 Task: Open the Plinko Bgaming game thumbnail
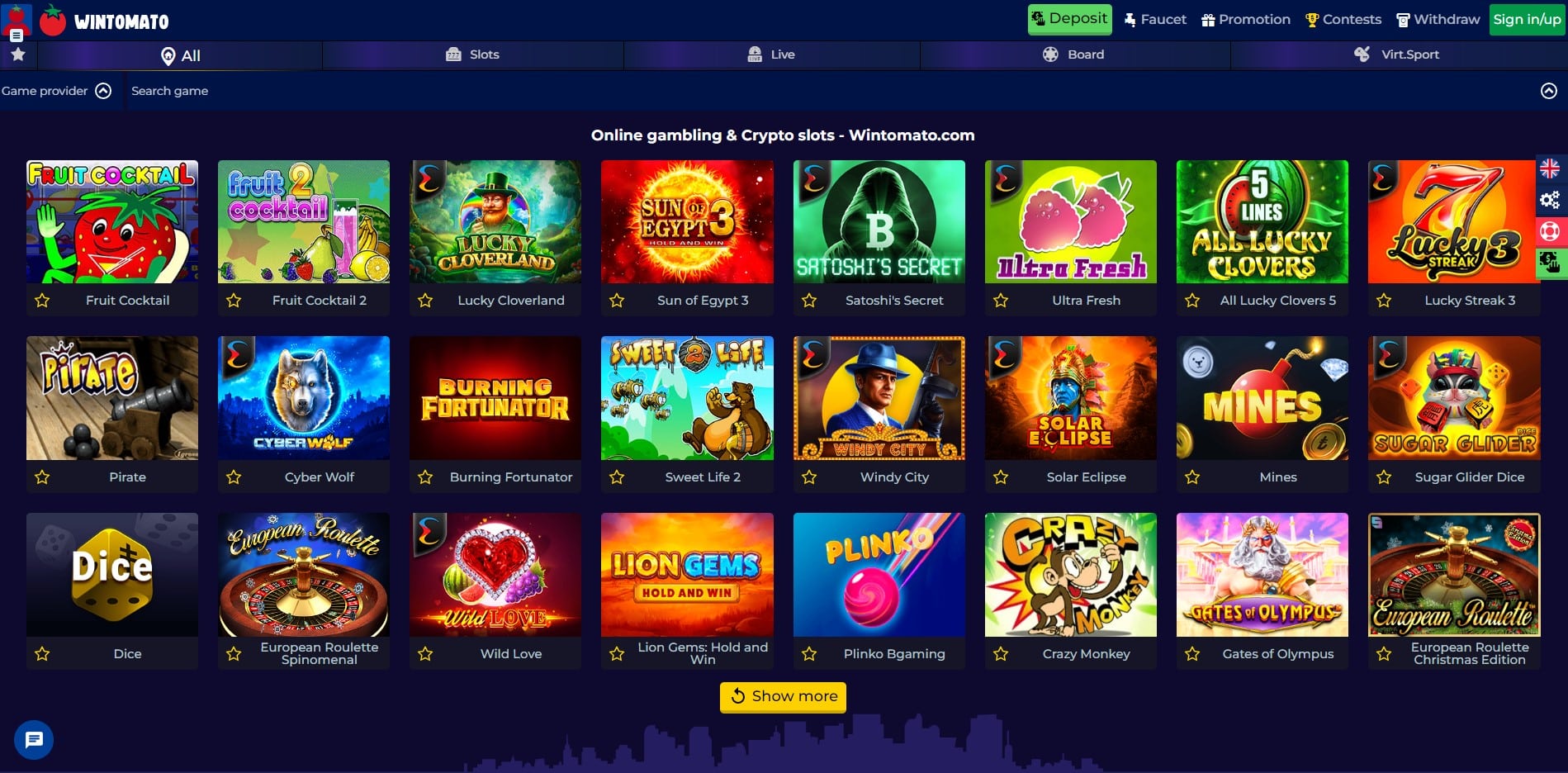[x=879, y=575]
